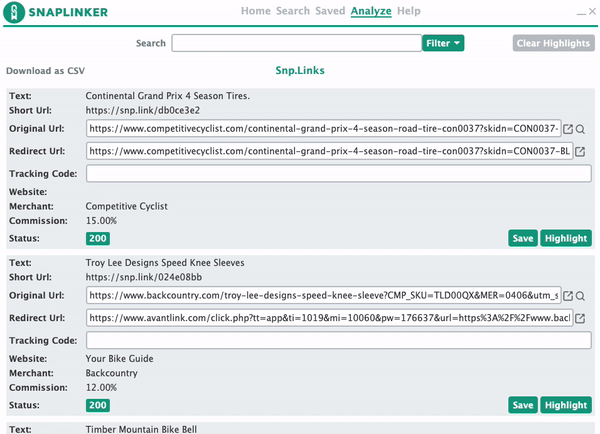Click the Clear Highlights button
The image size is (600, 434).
553,43
